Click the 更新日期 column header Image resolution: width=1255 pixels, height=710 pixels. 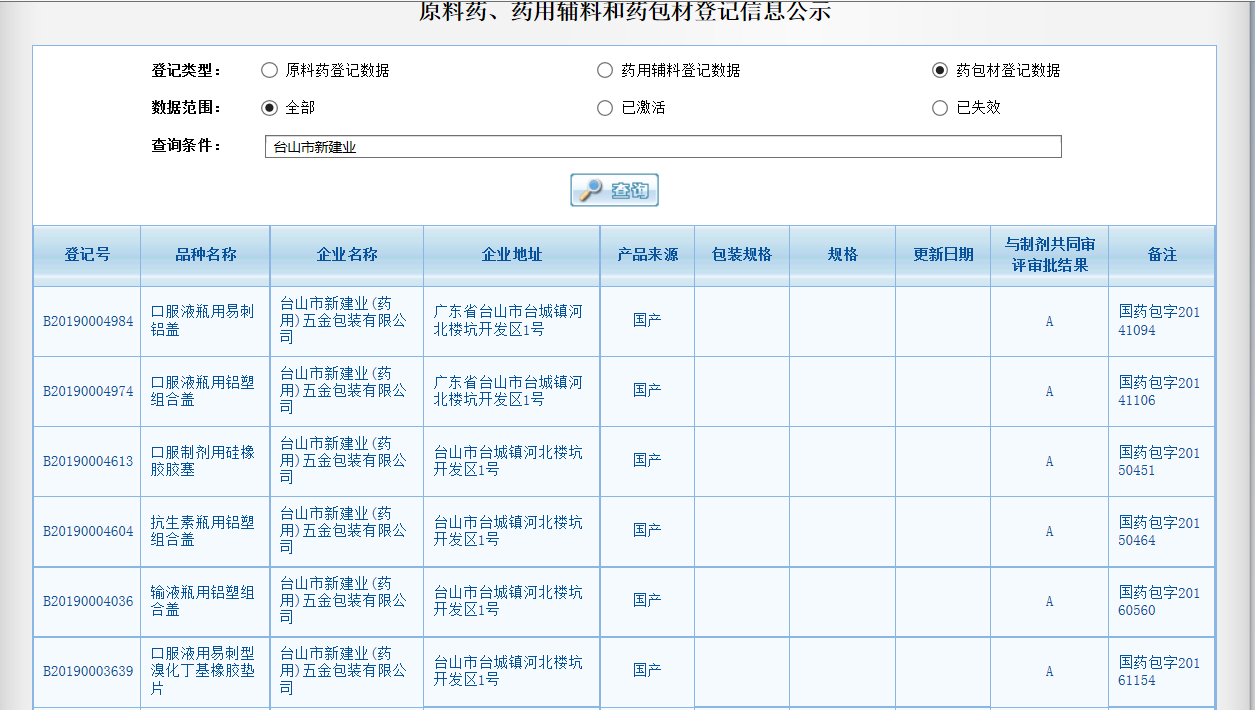point(941,253)
